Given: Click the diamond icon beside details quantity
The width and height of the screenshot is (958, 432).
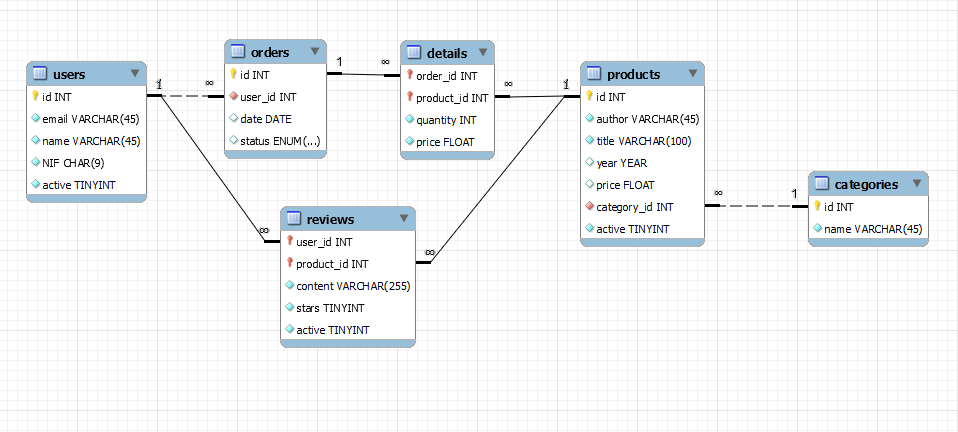Looking at the screenshot, I should click(409, 120).
